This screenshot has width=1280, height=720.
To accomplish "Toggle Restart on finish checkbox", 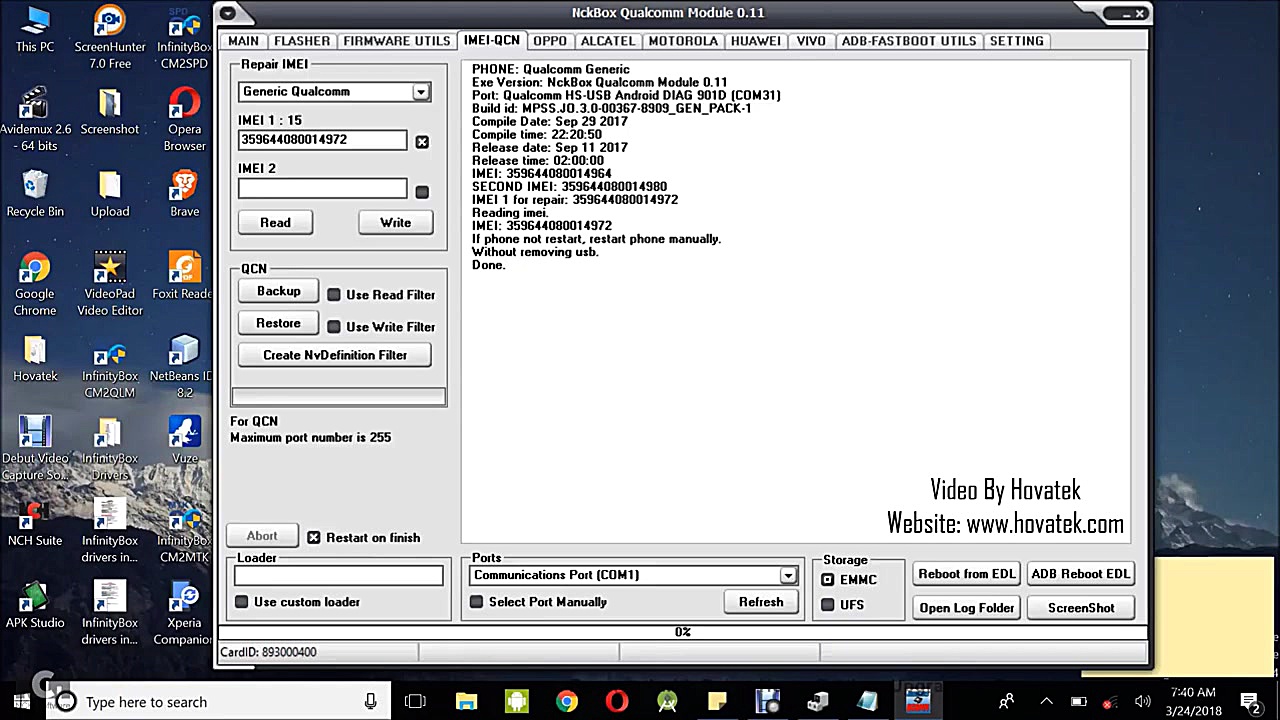I will coord(314,538).
